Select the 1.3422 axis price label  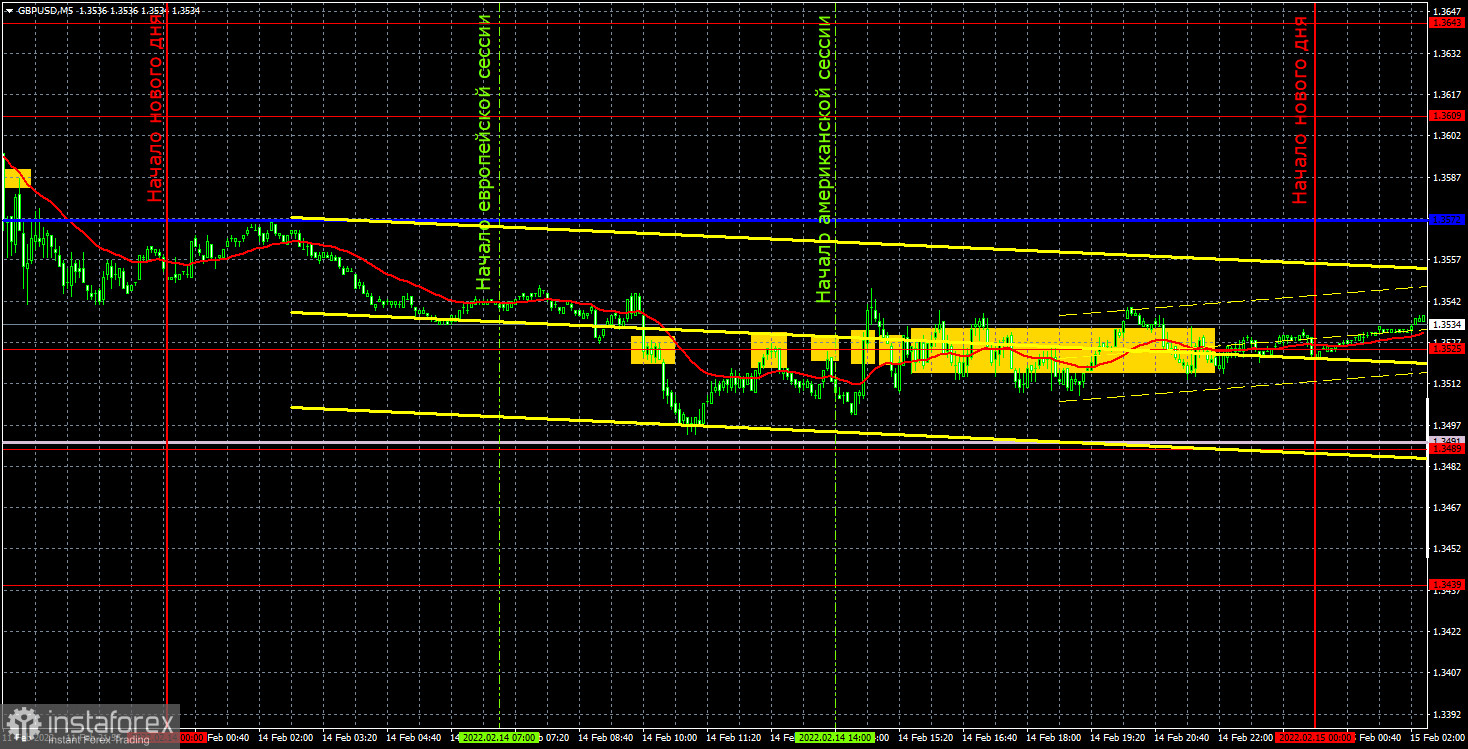click(x=1446, y=632)
